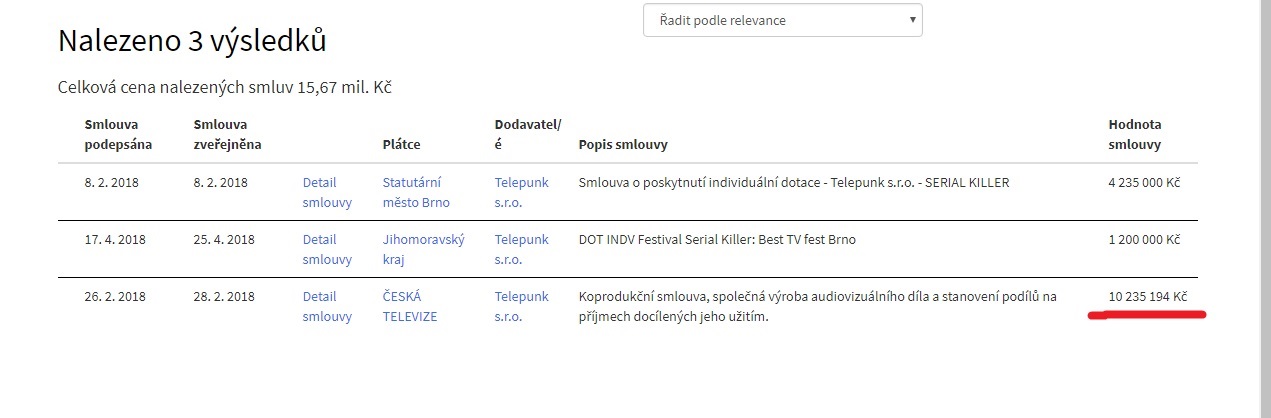The image size is (1271, 418).
Task: Open Telepunk s.r.o. supplier in third row
Action: click(x=522, y=307)
